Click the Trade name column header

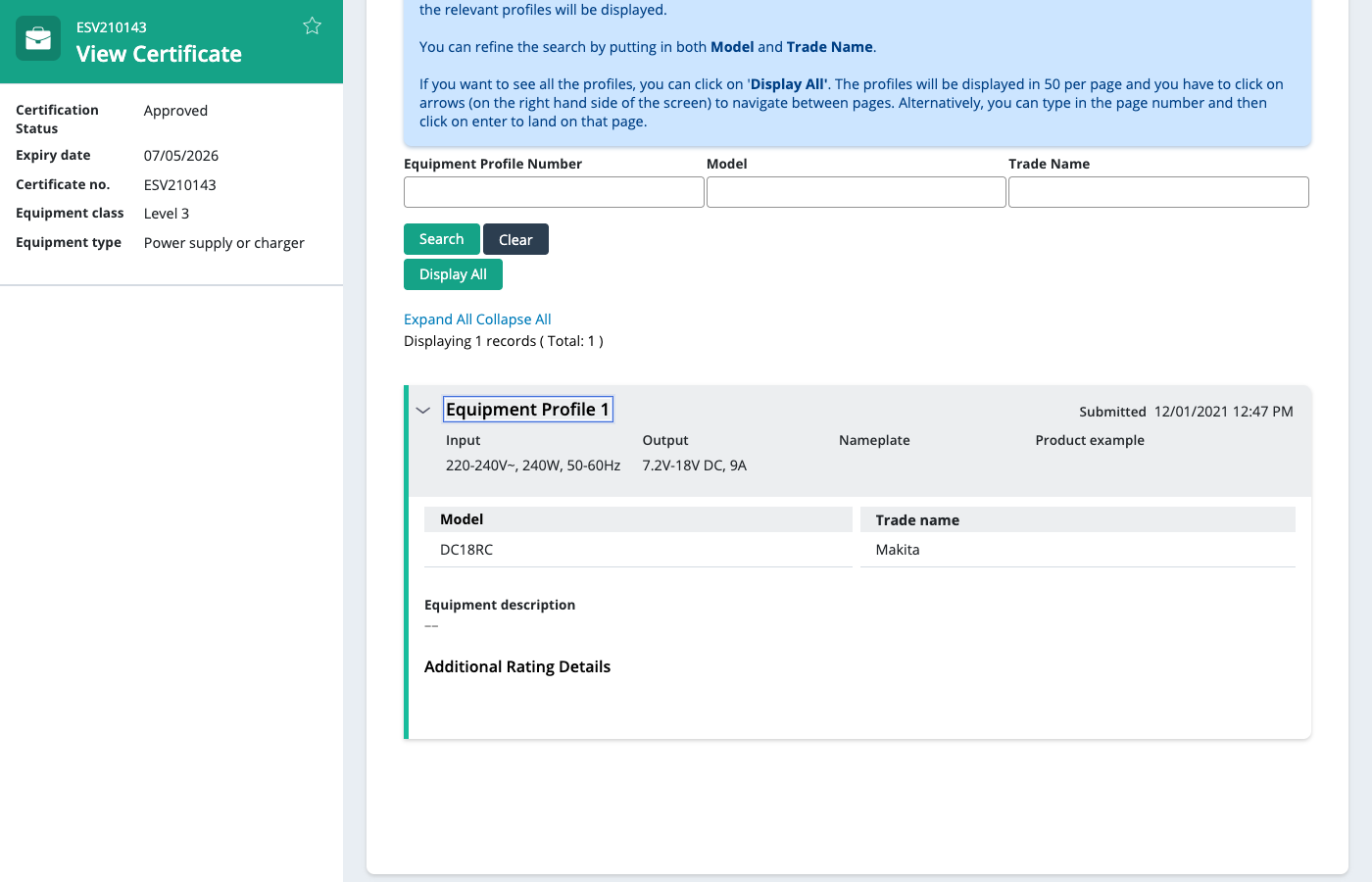[x=917, y=520]
